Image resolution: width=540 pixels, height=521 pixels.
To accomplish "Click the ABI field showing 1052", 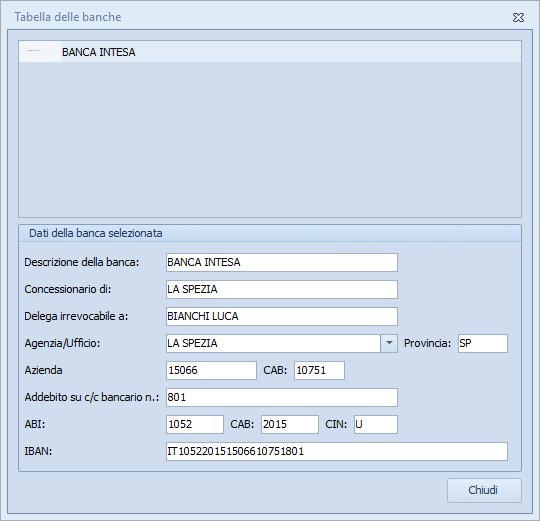I will coord(195,424).
